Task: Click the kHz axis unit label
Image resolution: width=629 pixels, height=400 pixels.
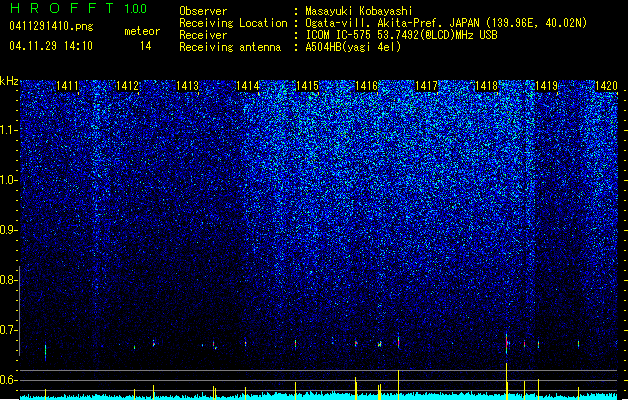Action: (x=9, y=81)
